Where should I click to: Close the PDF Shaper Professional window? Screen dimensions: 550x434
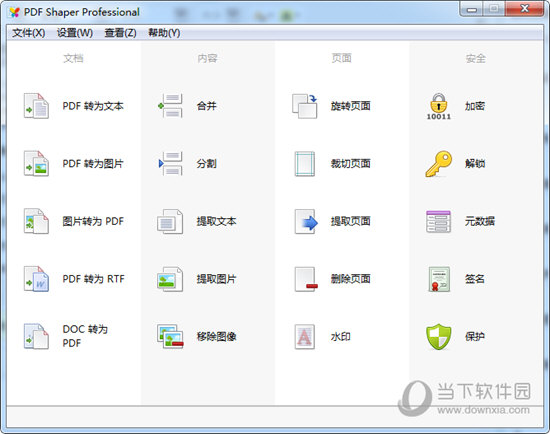[x=525, y=9]
